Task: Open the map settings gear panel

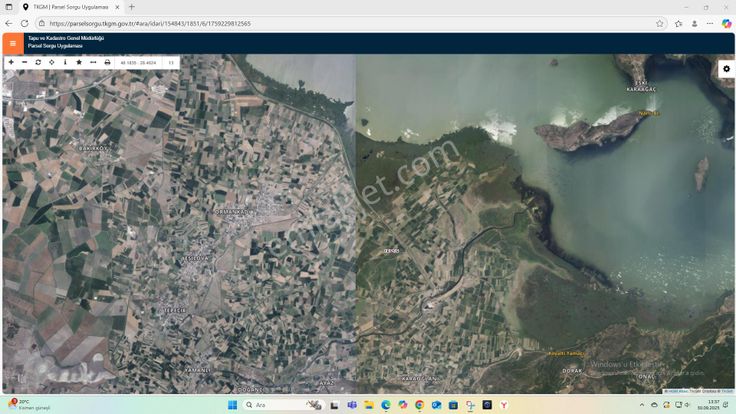Action: click(x=726, y=68)
